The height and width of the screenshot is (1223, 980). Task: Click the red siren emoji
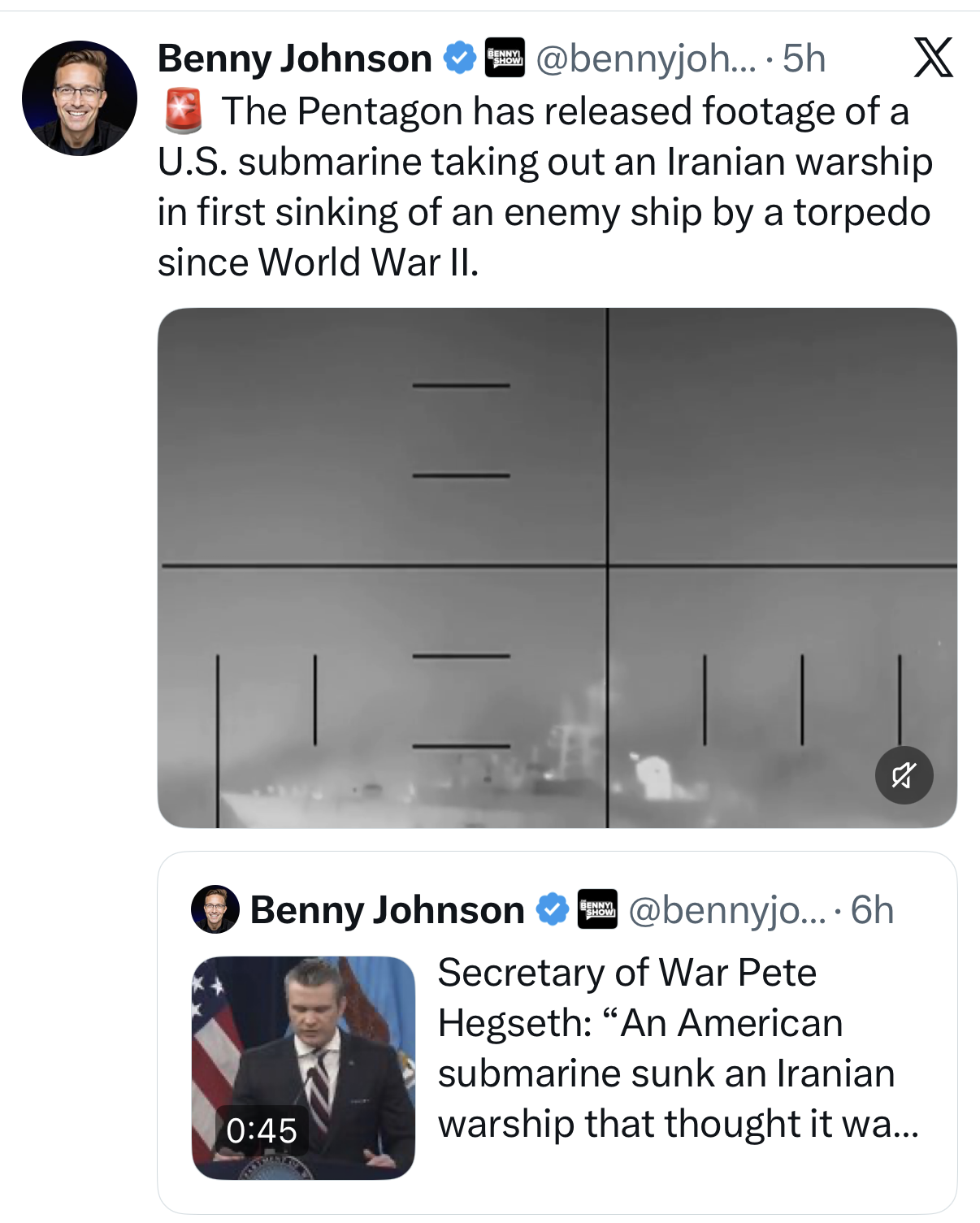(x=183, y=111)
